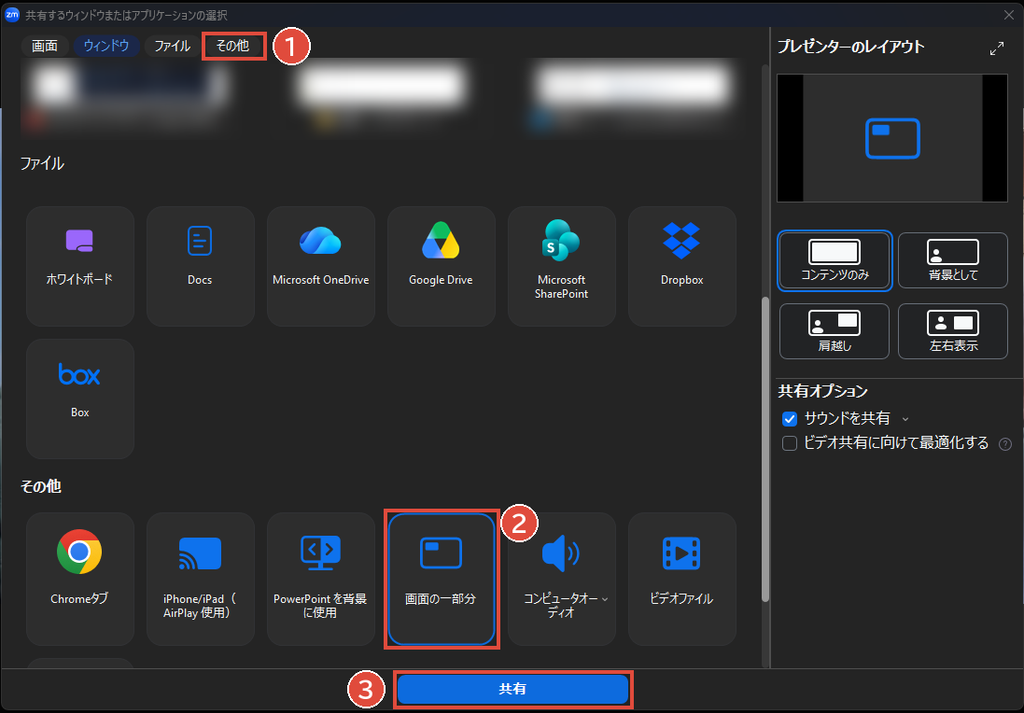Select the middle blurred window thumbnail
The width and height of the screenshot is (1024, 713).
coord(381,98)
